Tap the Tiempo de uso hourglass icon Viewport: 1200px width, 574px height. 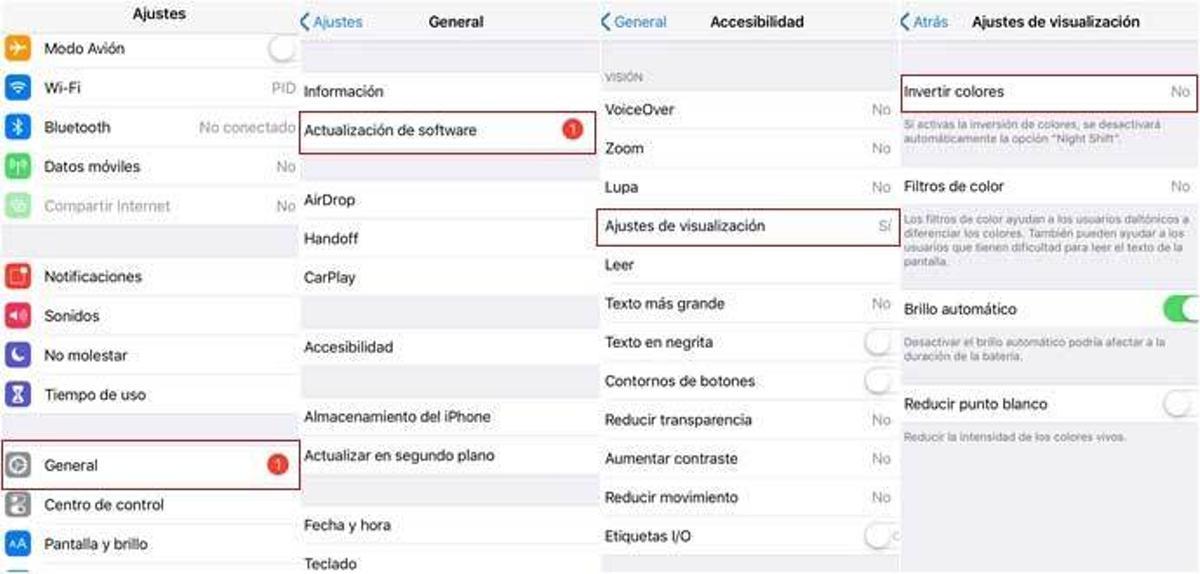18,394
